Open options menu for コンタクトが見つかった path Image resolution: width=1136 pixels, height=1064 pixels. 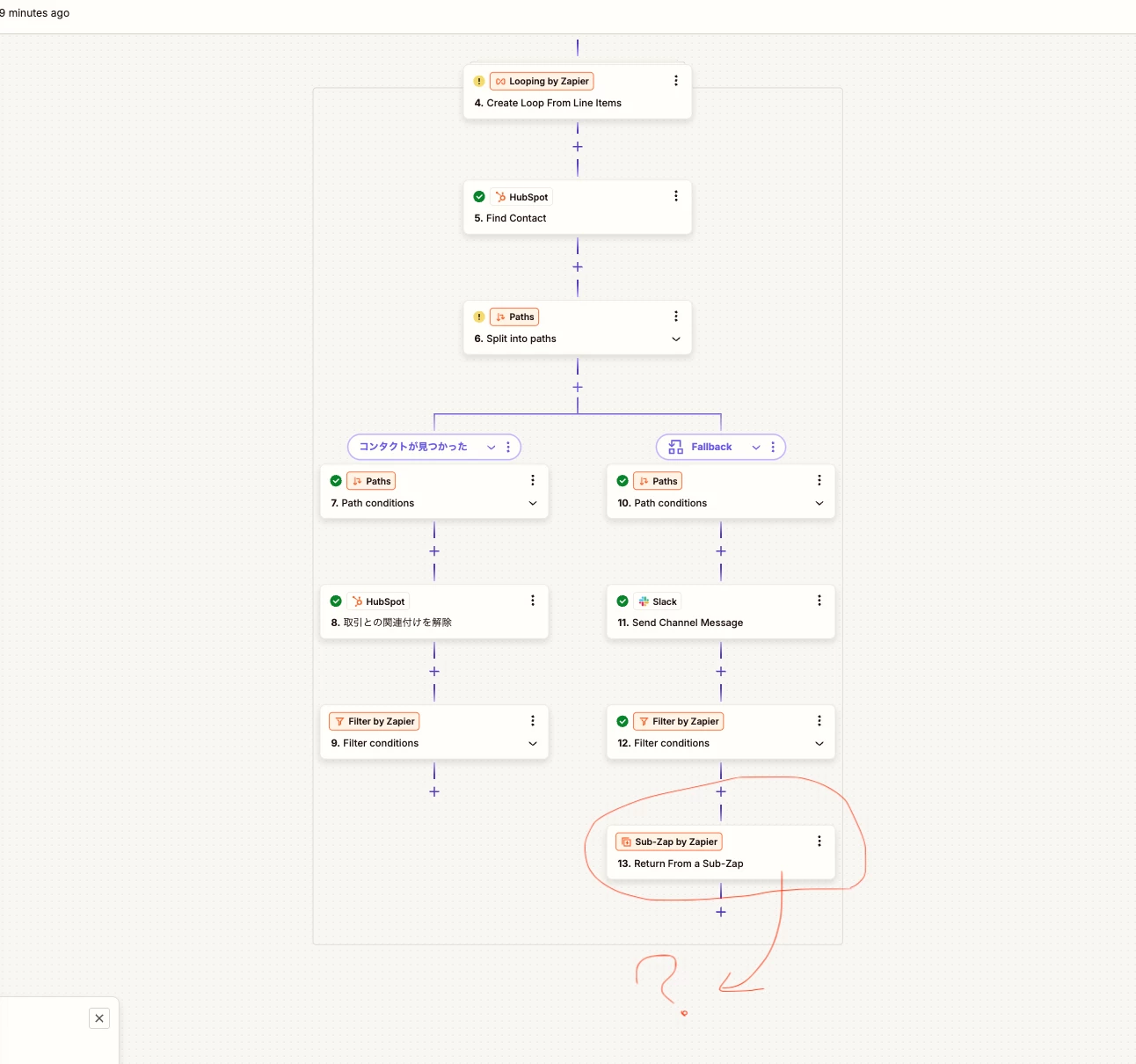(x=508, y=447)
